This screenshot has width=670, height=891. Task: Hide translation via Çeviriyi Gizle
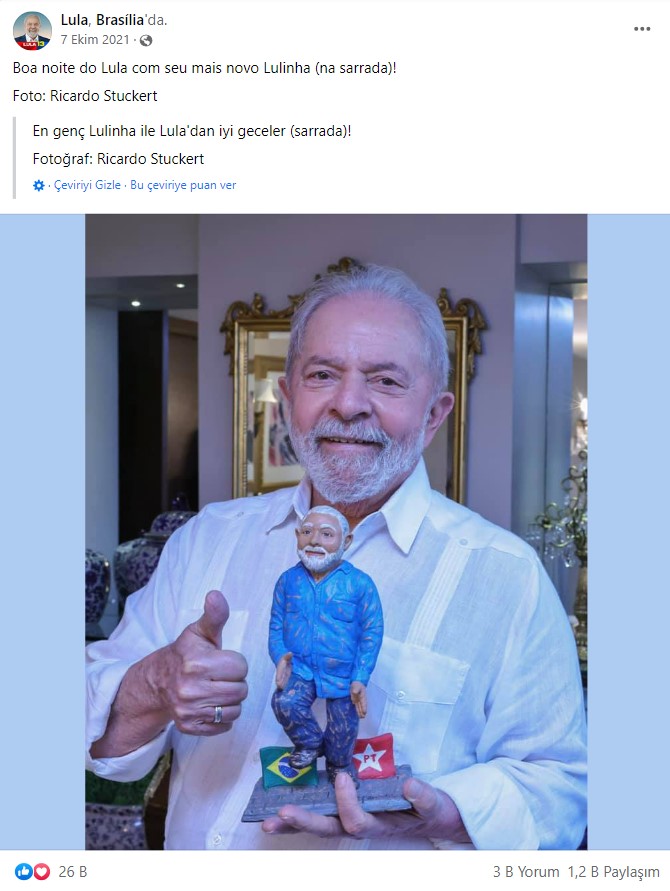click(x=87, y=185)
